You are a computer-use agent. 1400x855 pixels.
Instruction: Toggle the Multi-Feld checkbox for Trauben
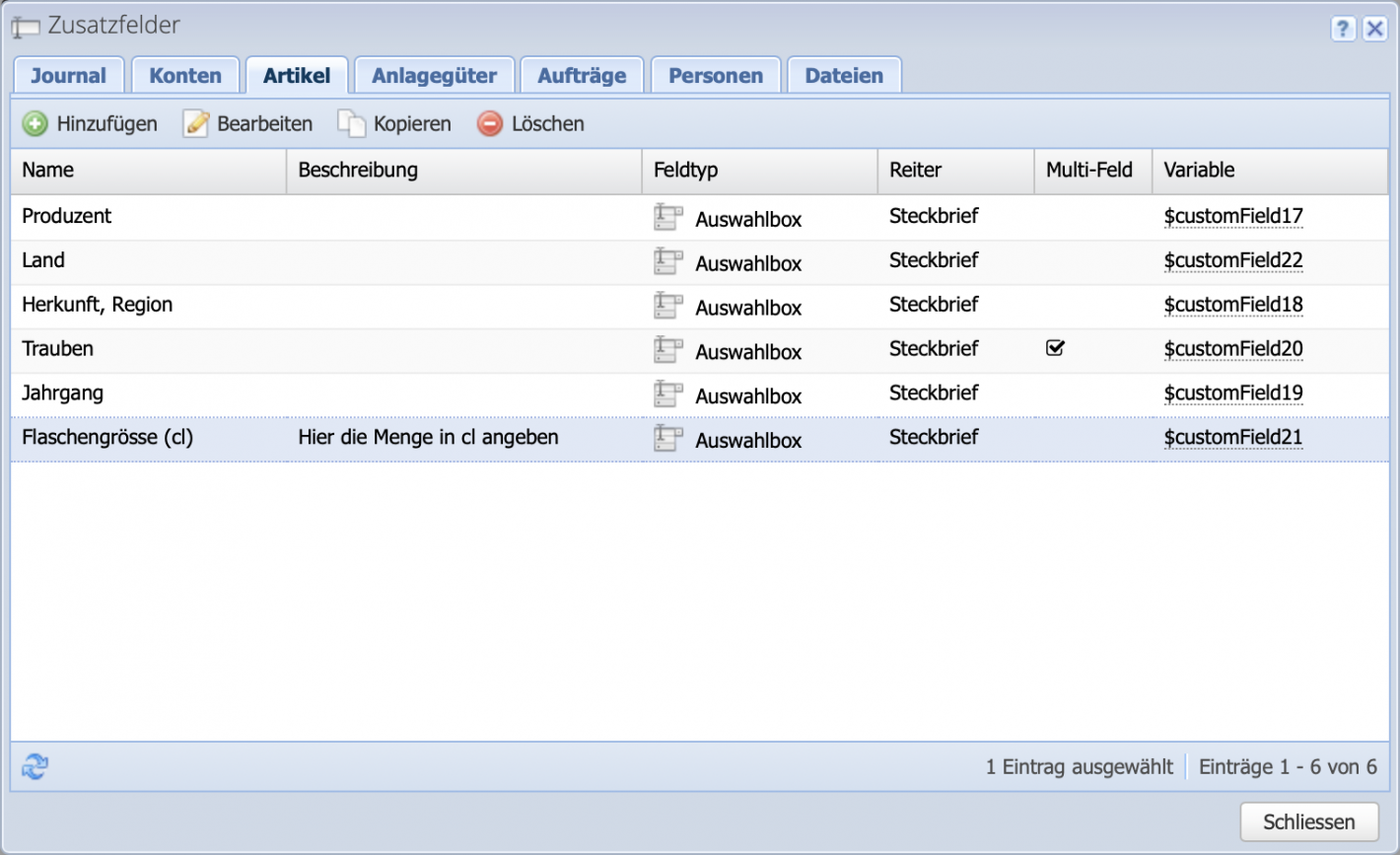[x=1055, y=347]
